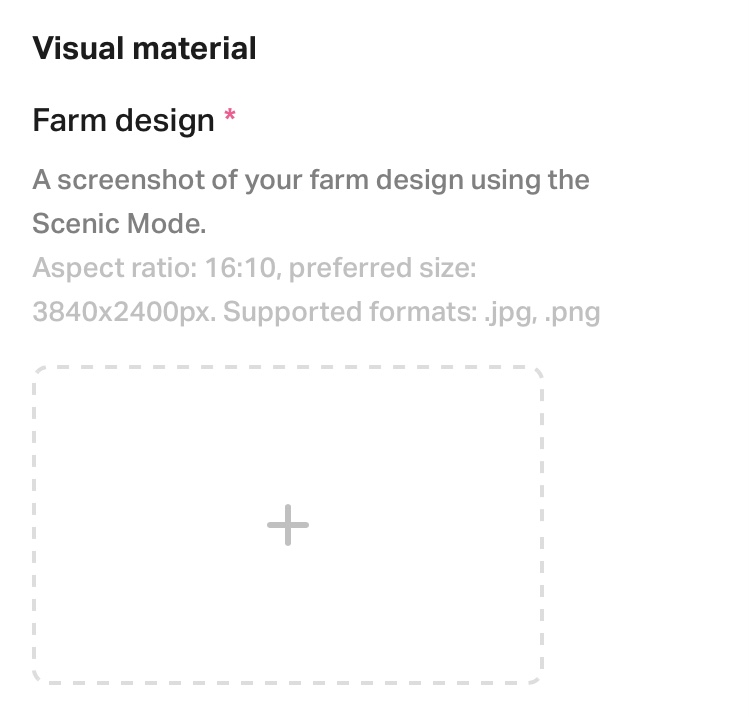Click the word Farm in field label

[x=69, y=120]
